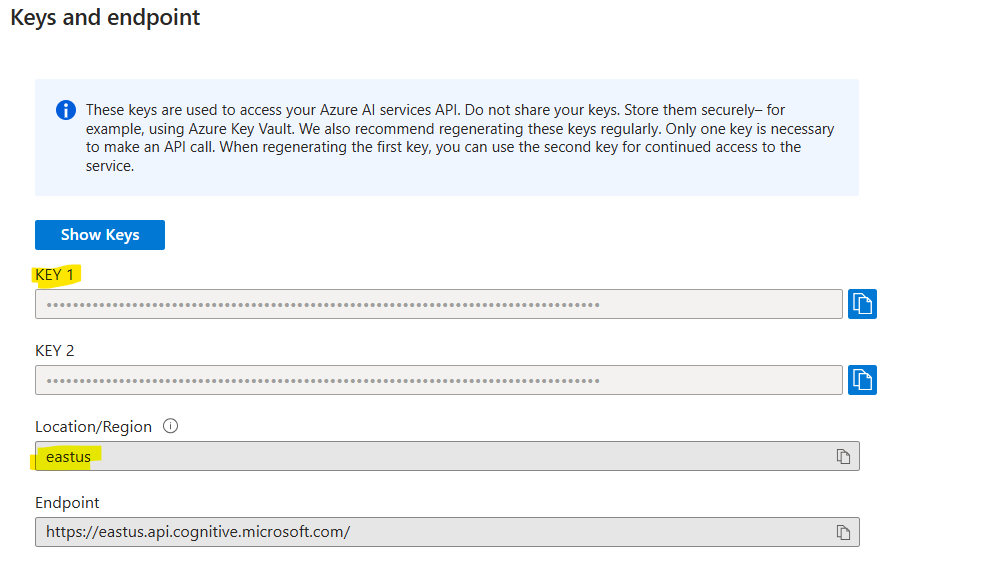
Task: Open the Location/Region info tooltip icon
Action: point(170,426)
